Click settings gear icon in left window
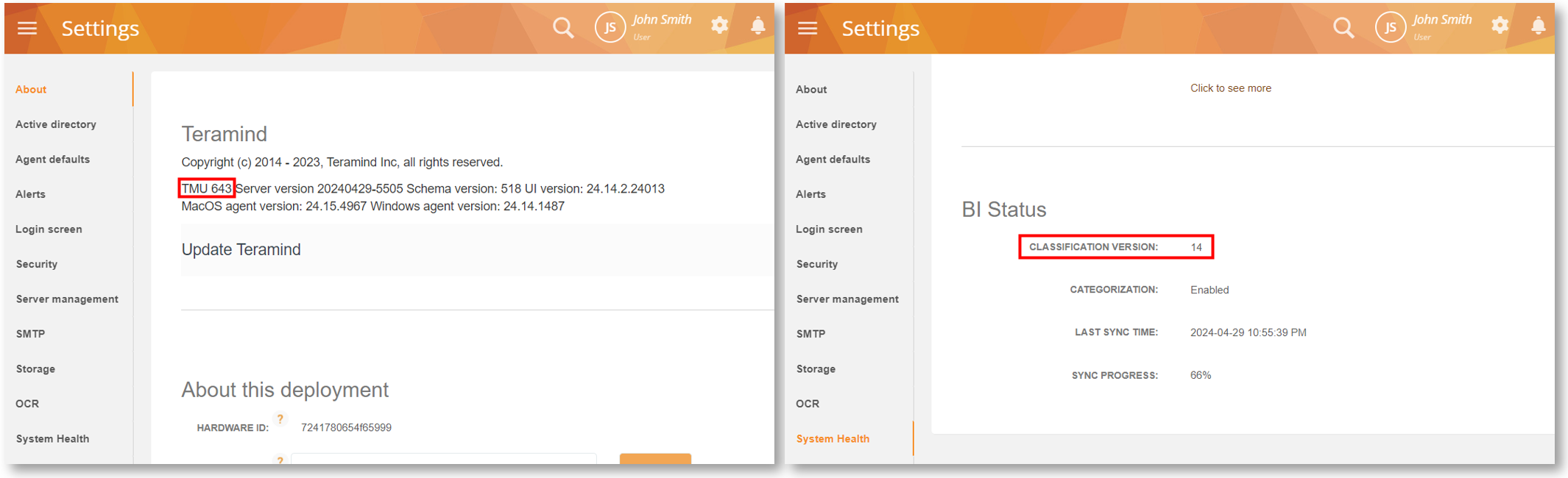Image resolution: width=1568 pixels, height=478 pixels. [720, 26]
